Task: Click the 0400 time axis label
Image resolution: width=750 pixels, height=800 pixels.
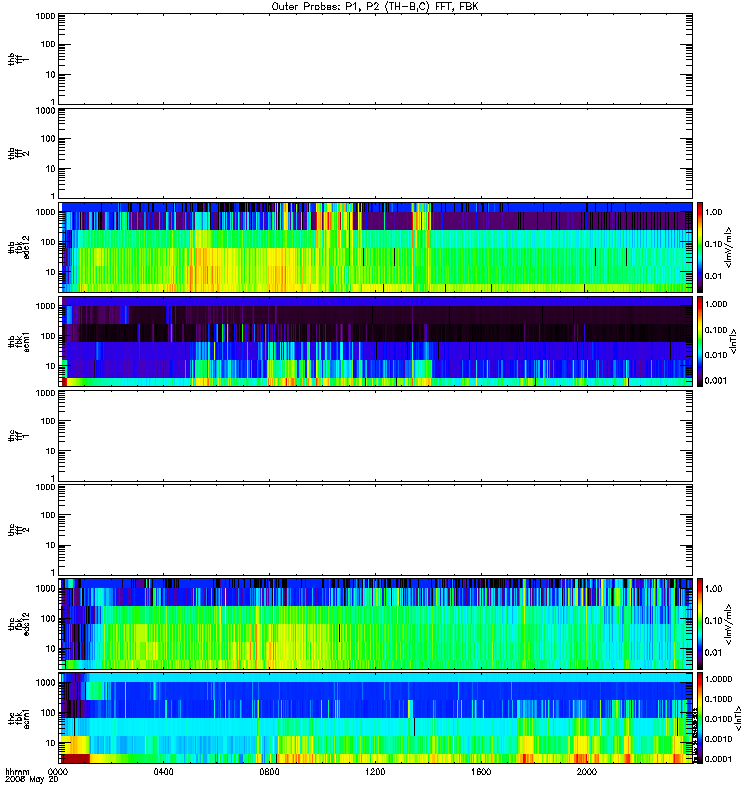Action: point(164,772)
